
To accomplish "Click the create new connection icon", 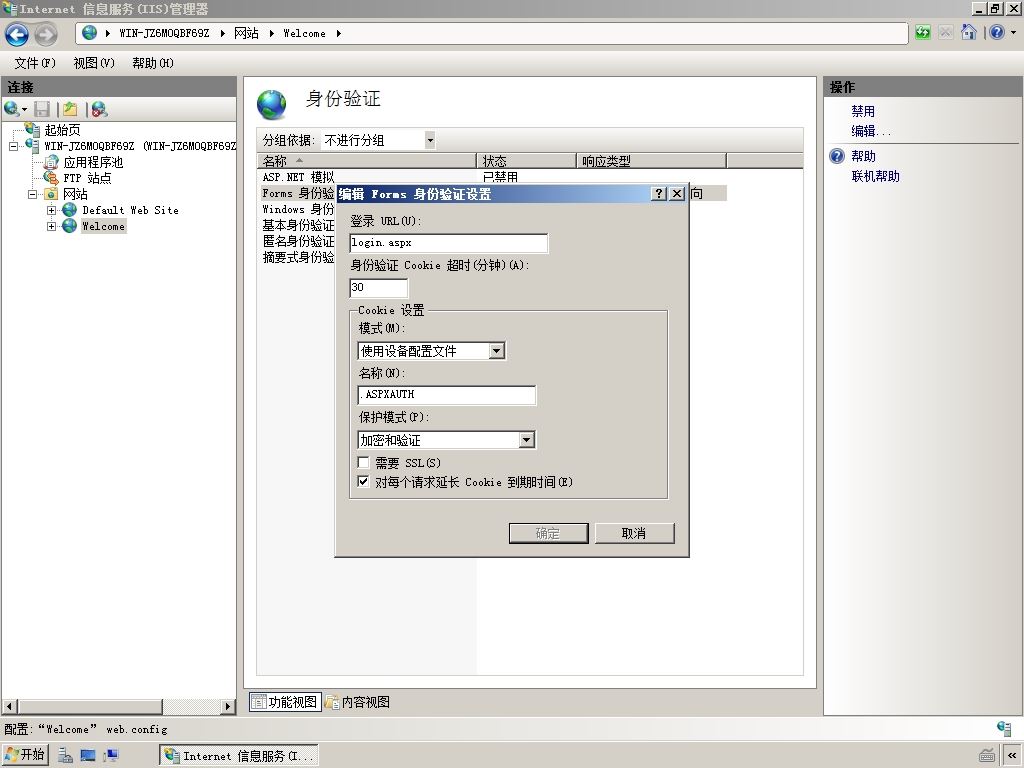I will point(12,109).
